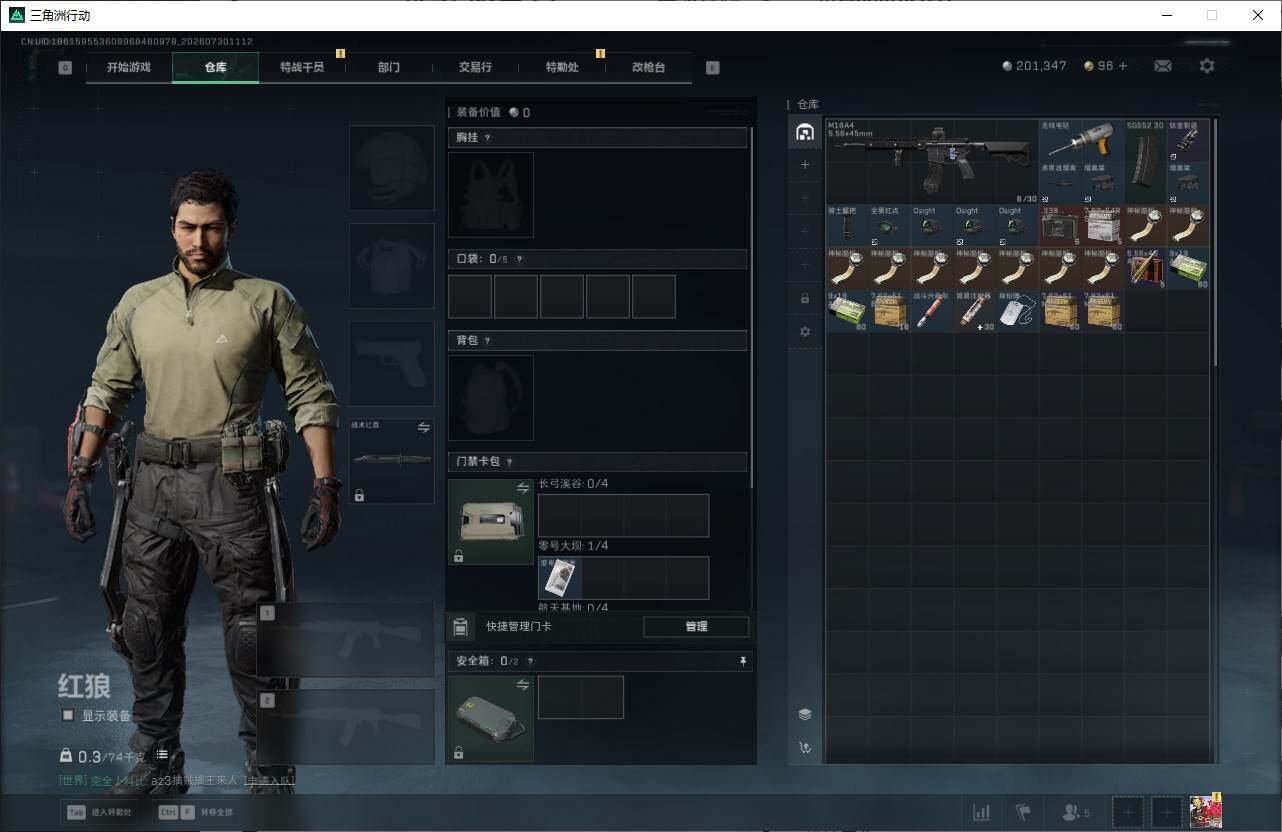Click the 快捷管理门卡 card icon
The image size is (1282, 832).
click(460, 627)
